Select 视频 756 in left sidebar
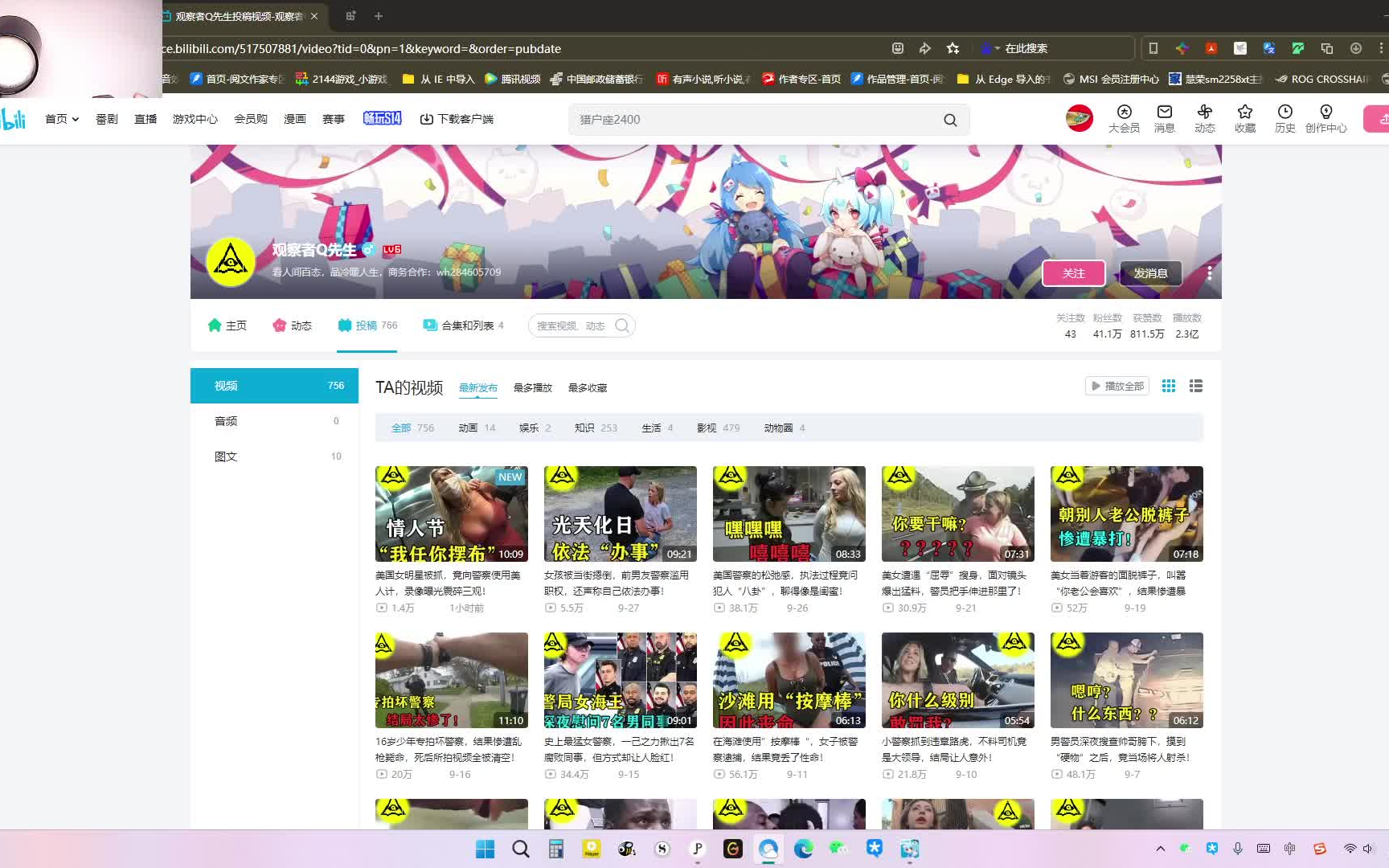1389x868 pixels. pos(274,386)
